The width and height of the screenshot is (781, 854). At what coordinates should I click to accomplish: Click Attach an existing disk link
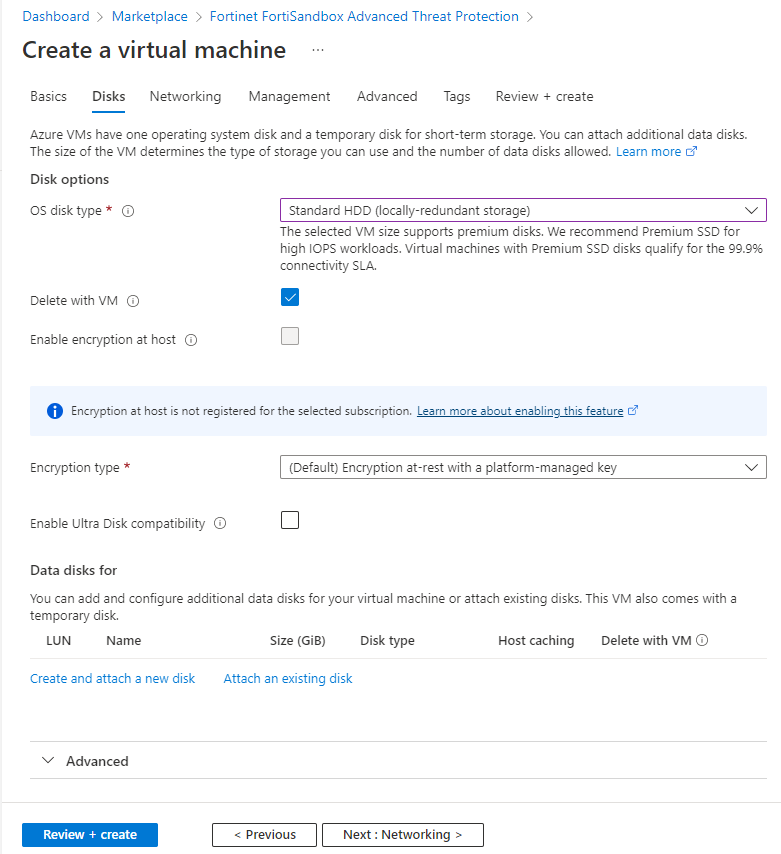(288, 679)
